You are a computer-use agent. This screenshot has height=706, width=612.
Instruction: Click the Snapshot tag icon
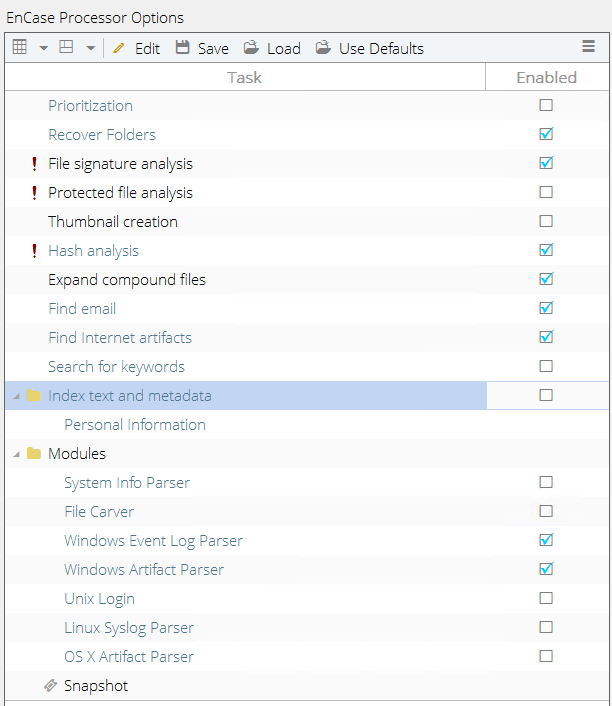(x=50, y=685)
